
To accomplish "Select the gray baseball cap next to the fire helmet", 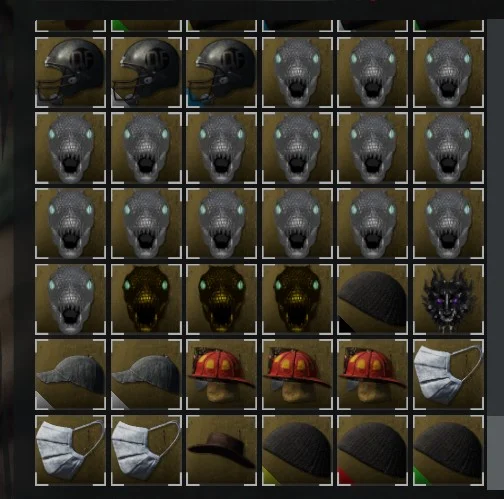I will pos(146,375).
